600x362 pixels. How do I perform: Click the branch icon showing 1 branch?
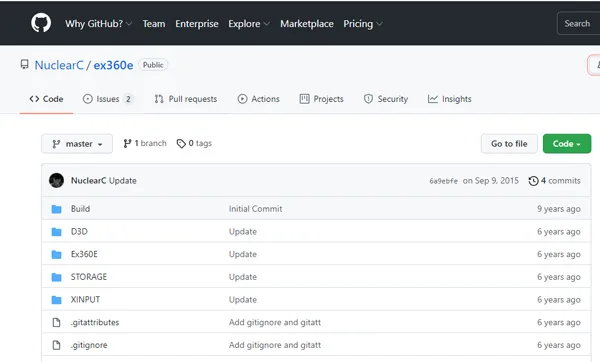(x=127, y=143)
